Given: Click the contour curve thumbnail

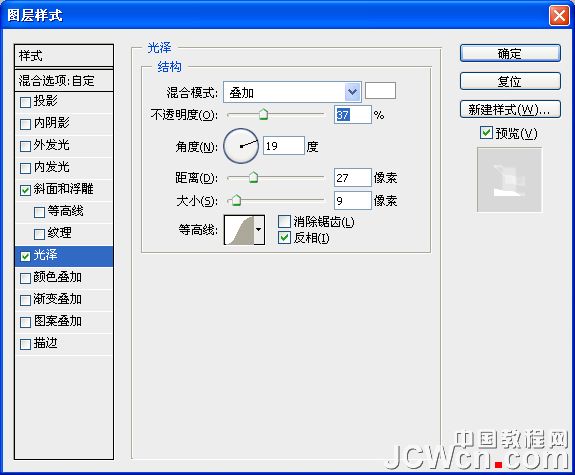Looking at the screenshot, I should pyautogui.click(x=239, y=230).
